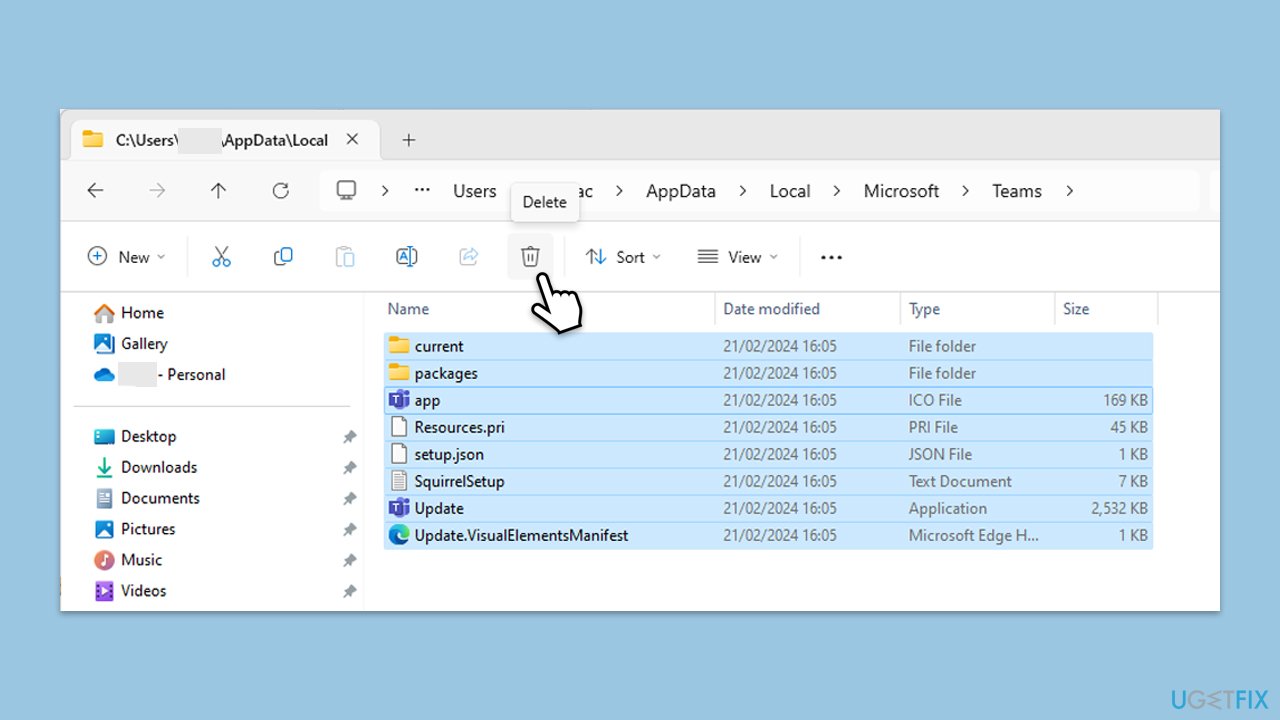Expand chevron between Microsoft and Teams
Image resolution: width=1280 pixels, height=720 pixels.
966,190
